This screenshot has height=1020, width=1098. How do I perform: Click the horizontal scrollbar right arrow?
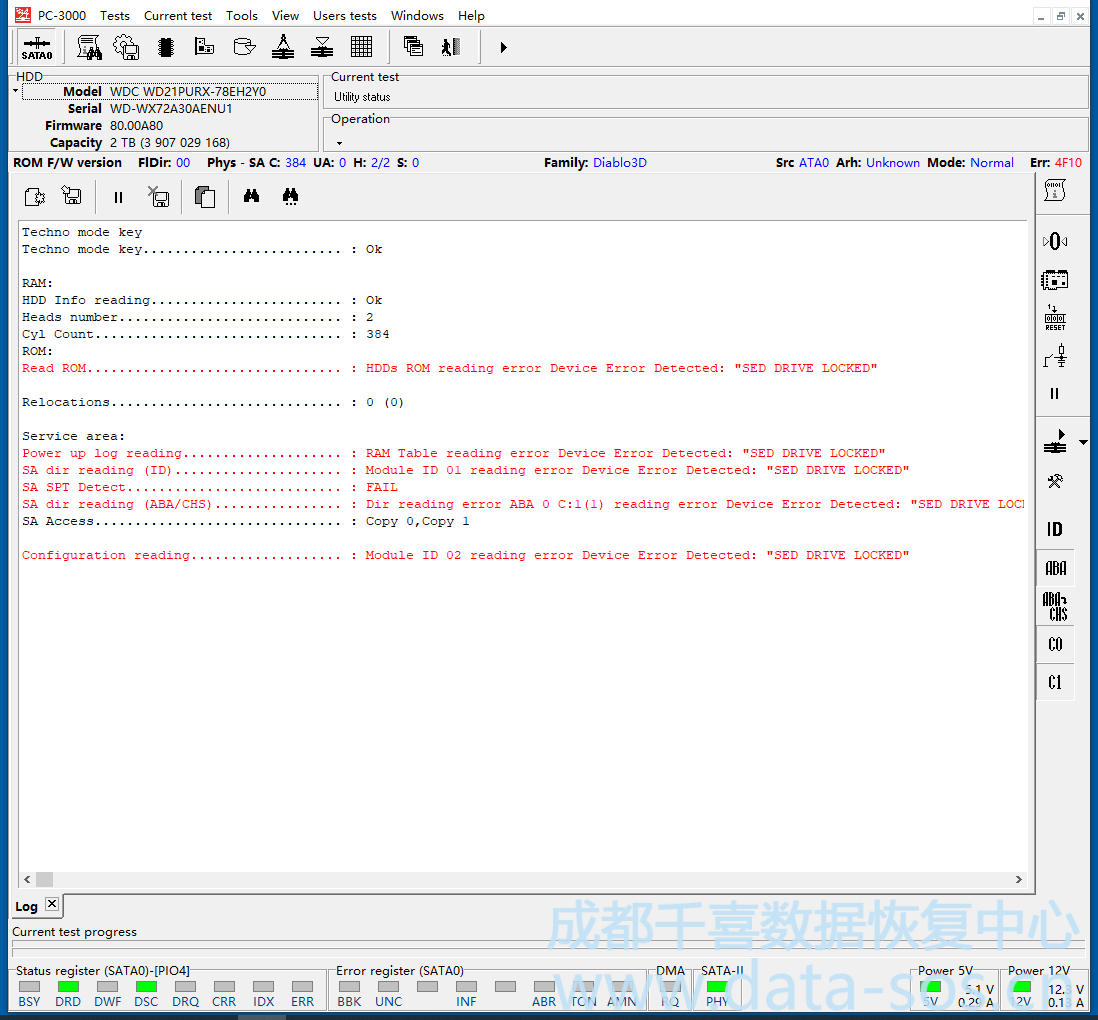[x=1018, y=880]
